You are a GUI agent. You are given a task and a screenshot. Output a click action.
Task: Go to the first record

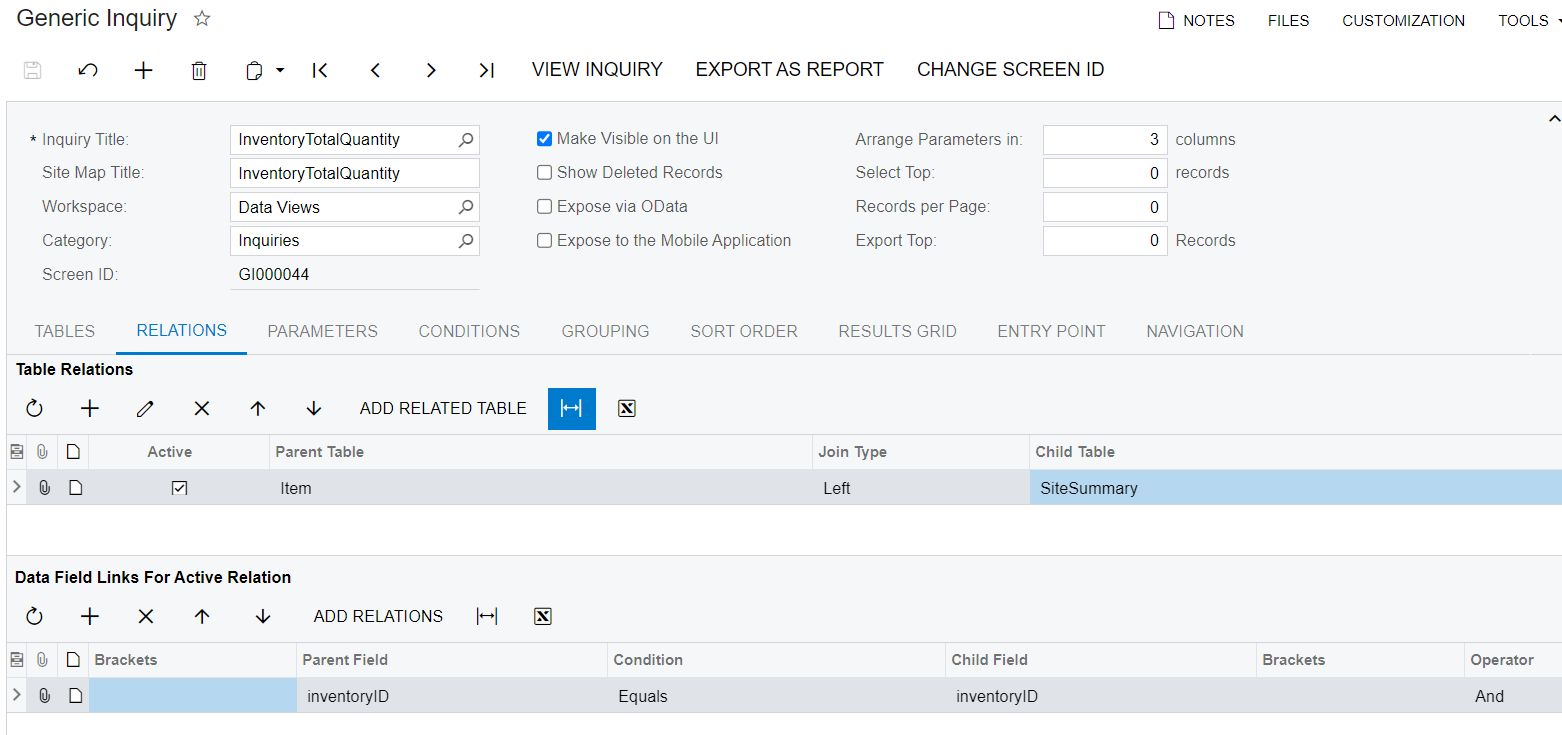(320, 70)
